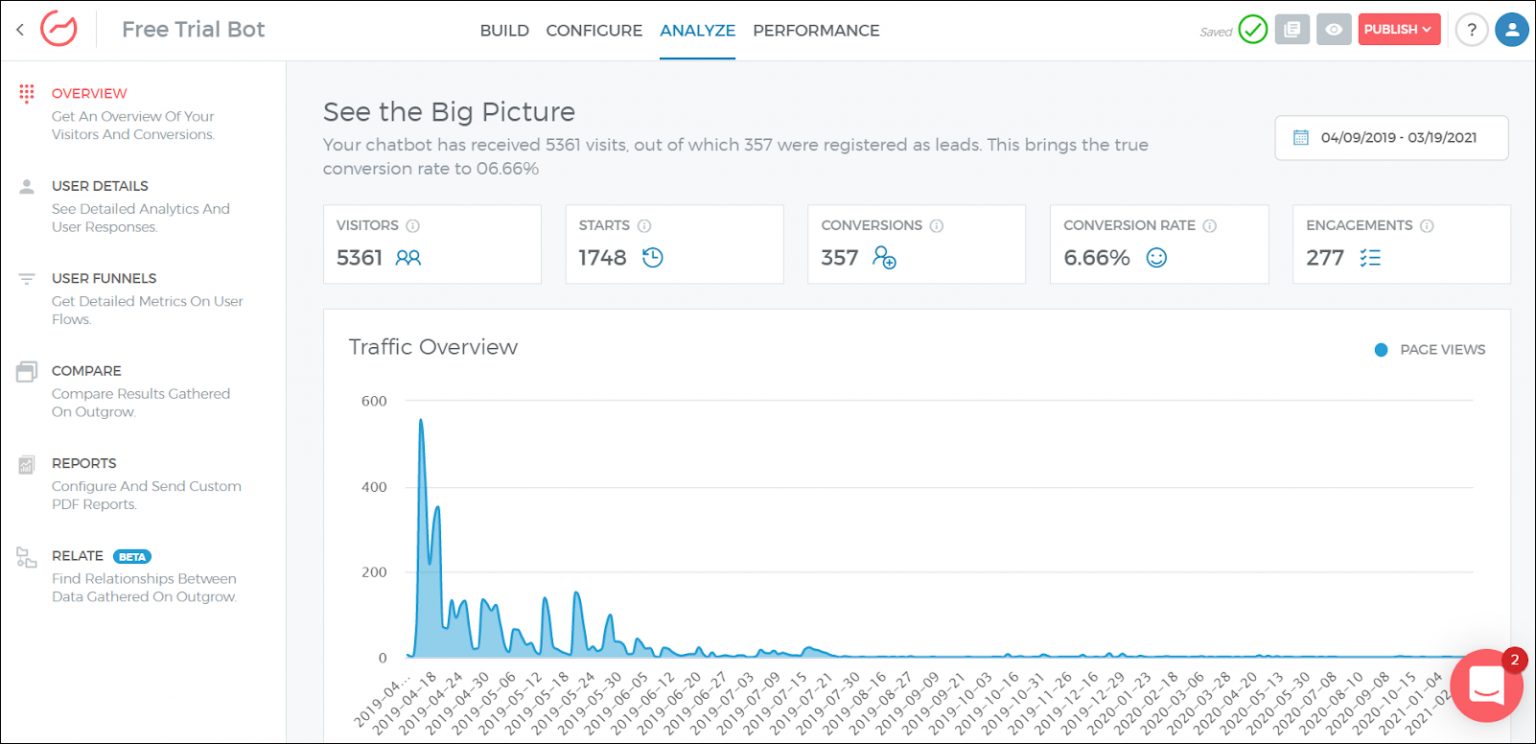The height and width of the screenshot is (744, 1536).
Task: Switch to the Build tab
Action: (504, 31)
